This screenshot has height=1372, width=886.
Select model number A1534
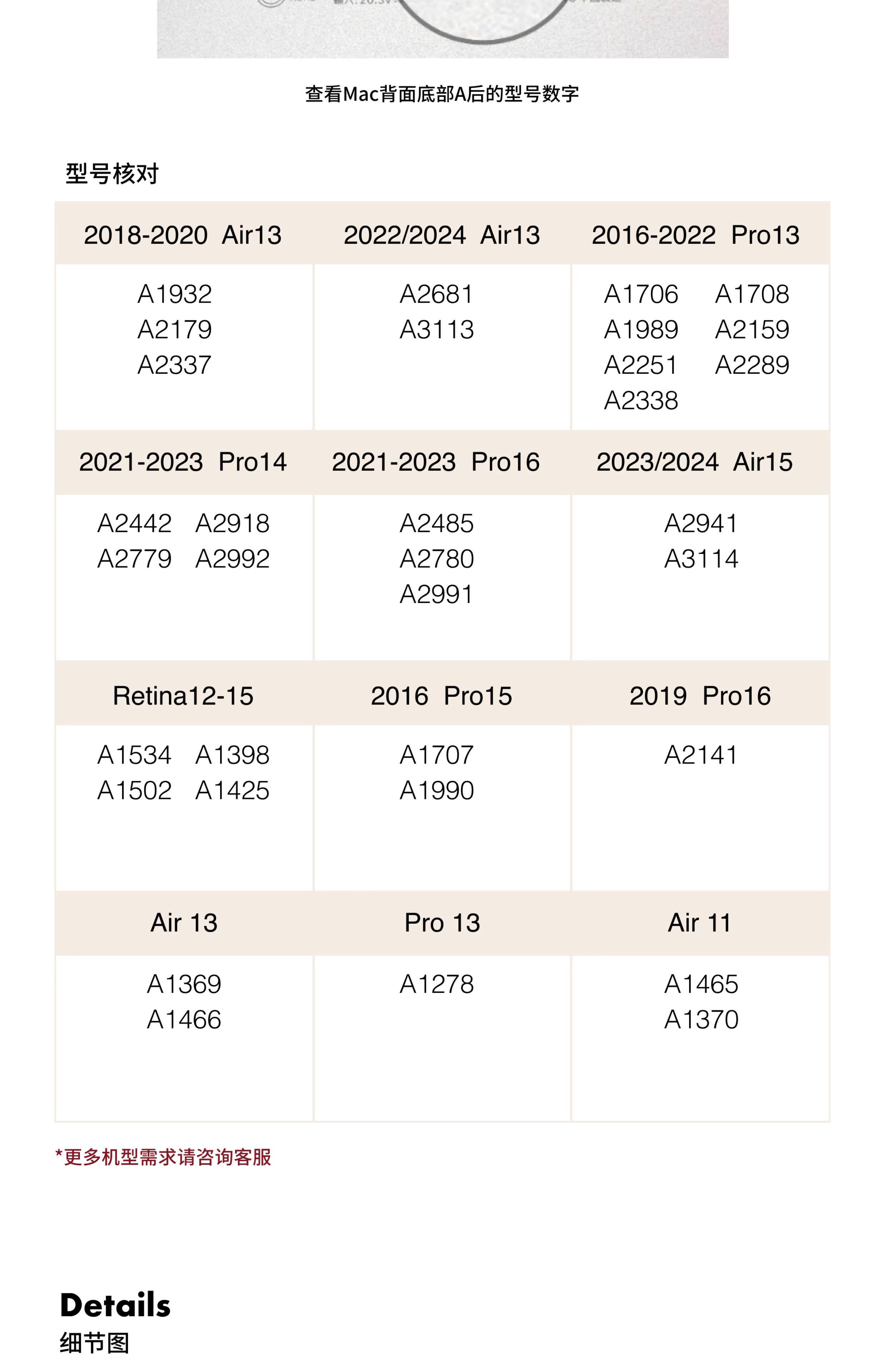coord(134,755)
